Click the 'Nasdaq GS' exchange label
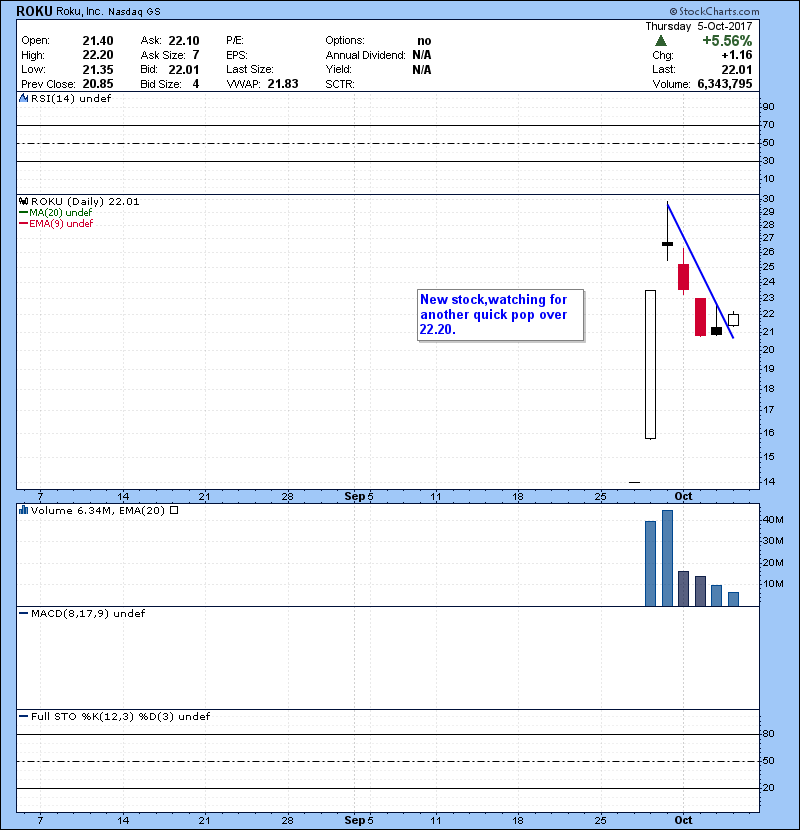The image size is (800, 830). (134, 12)
